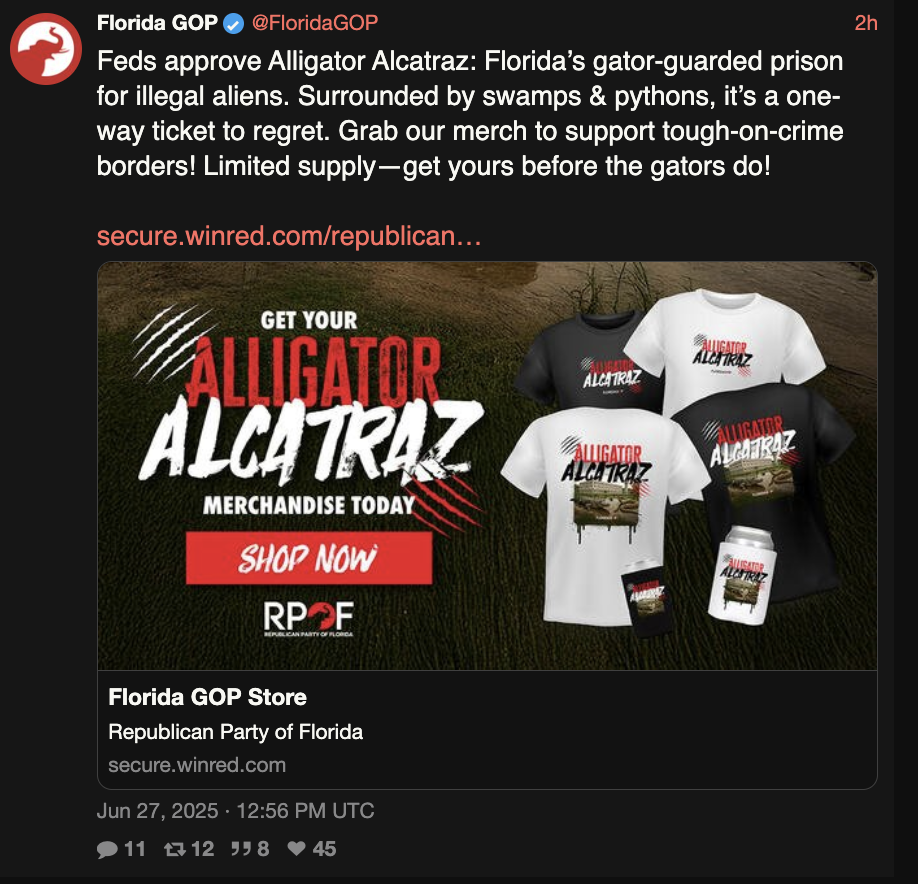This screenshot has width=918, height=884.
Task: Click the secure.winred.com domain in card footer
Action: [197, 765]
